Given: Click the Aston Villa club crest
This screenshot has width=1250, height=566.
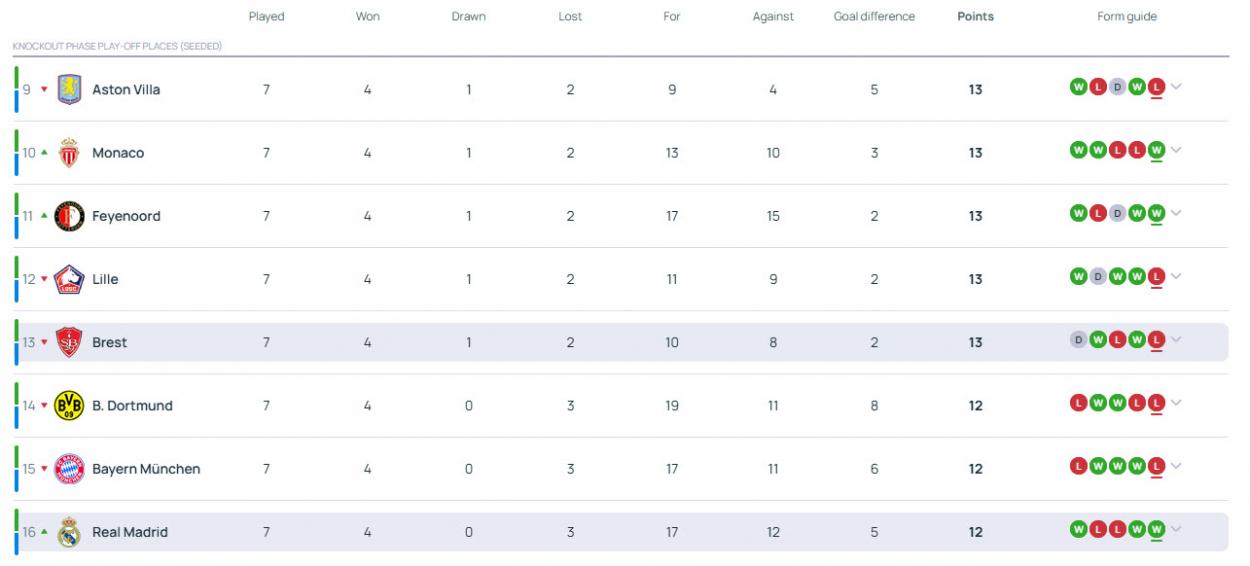Looking at the screenshot, I should coord(69,90).
